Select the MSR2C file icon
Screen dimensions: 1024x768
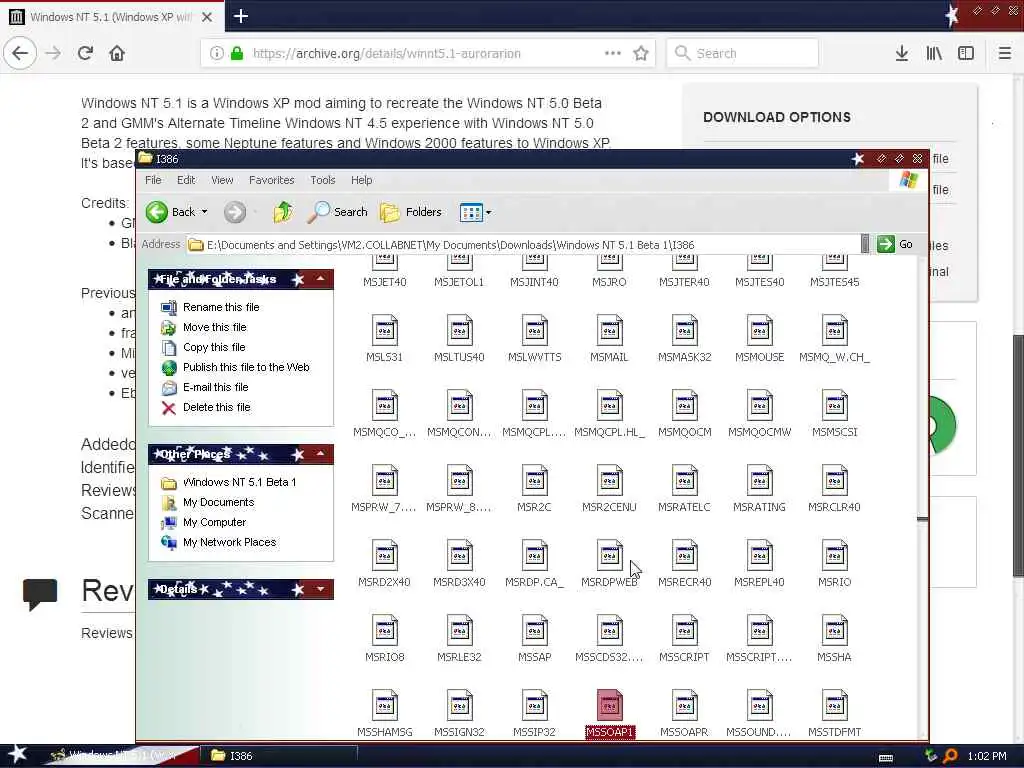(x=535, y=481)
